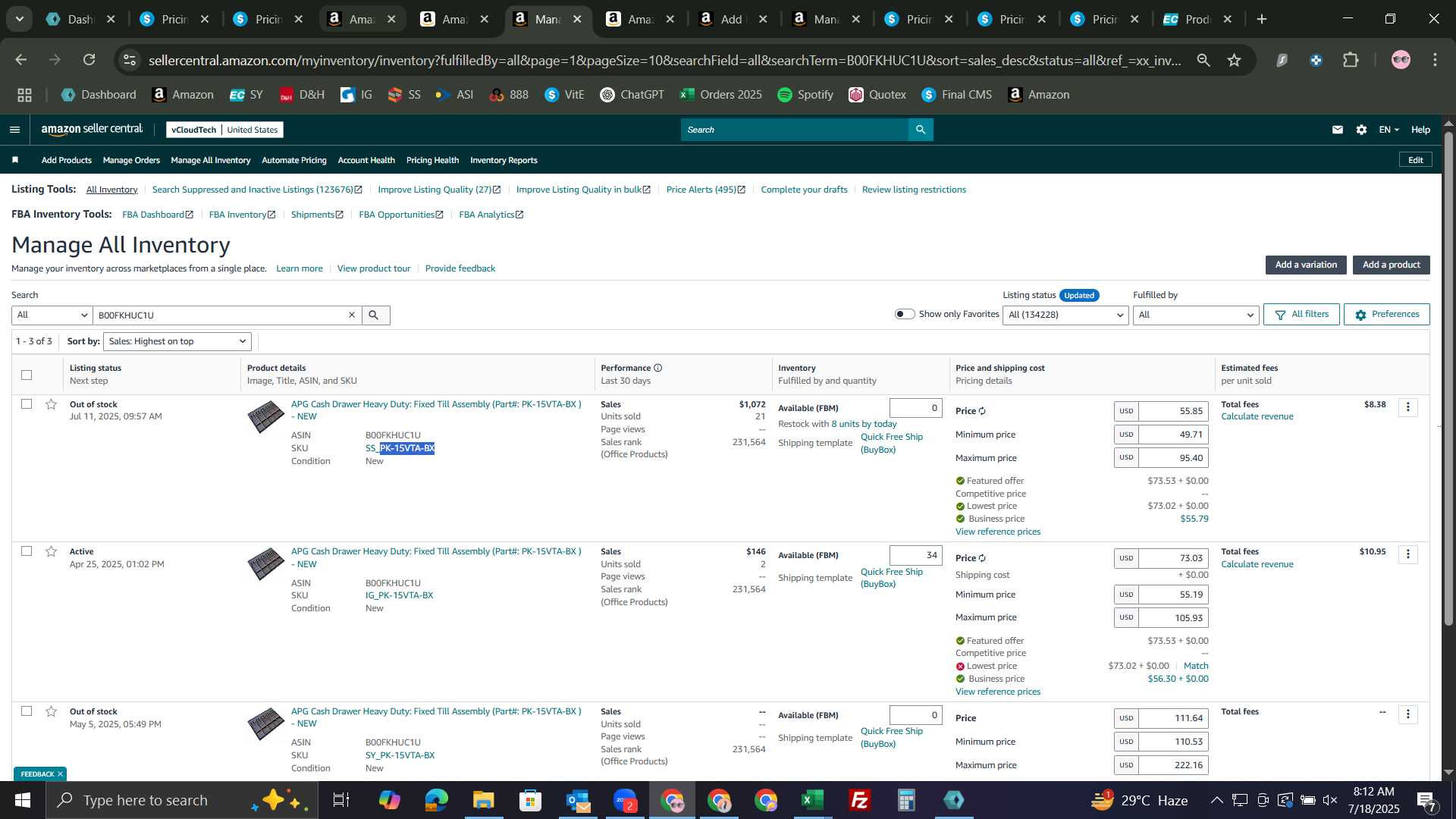Open the Fulfilled by dropdown
The image size is (1456, 819).
[x=1196, y=315]
